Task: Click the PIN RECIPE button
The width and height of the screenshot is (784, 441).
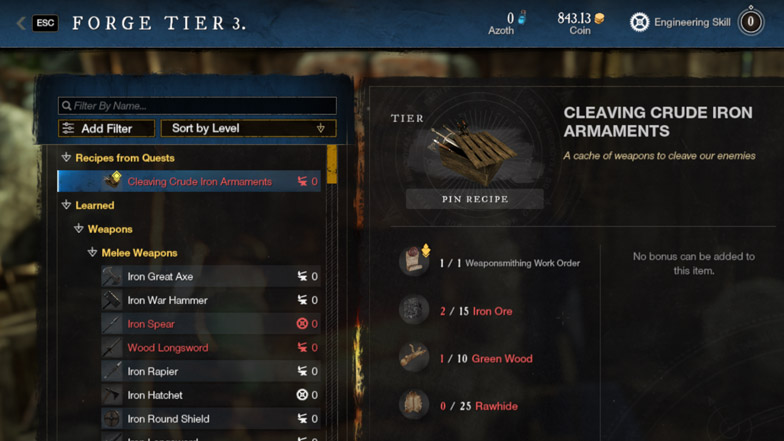Action: (x=474, y=199)
